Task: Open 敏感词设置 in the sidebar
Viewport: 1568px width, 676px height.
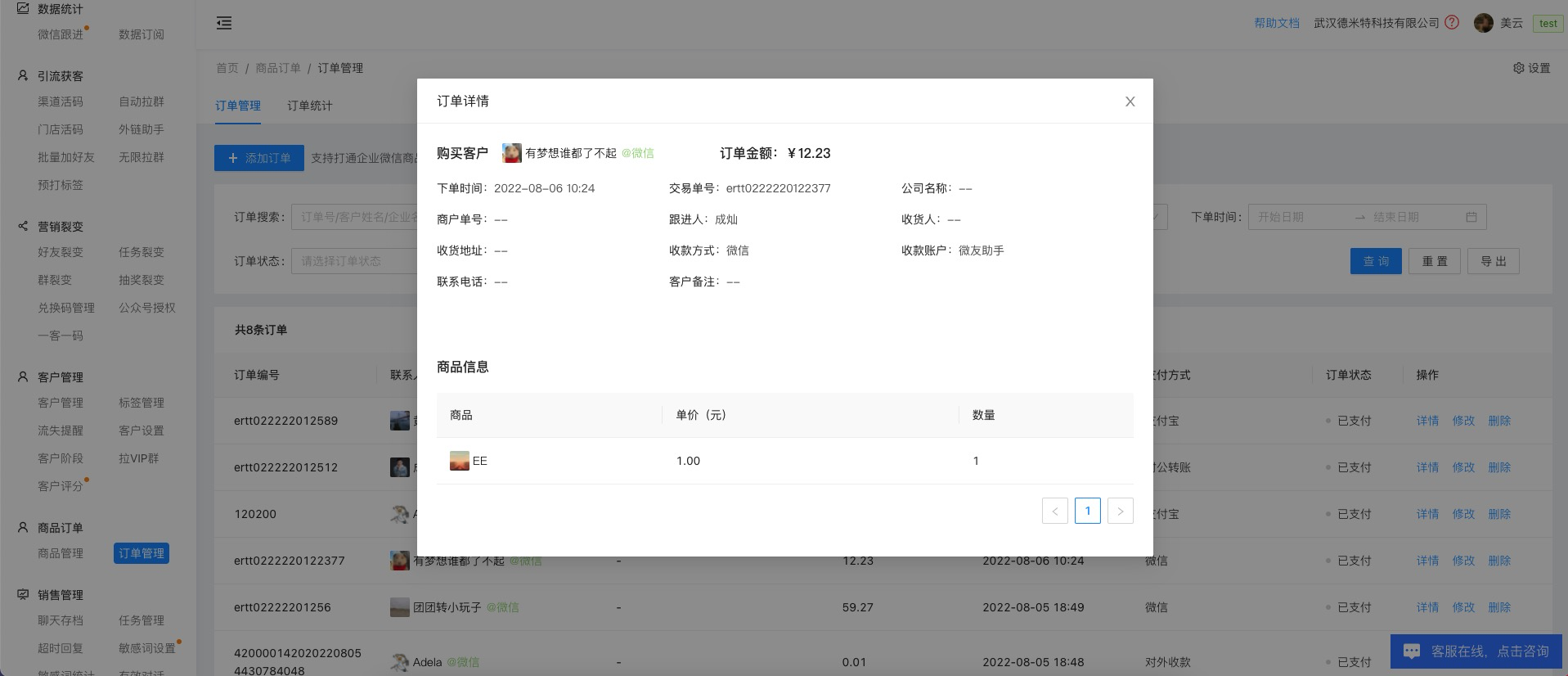Action: coord(147,648)
